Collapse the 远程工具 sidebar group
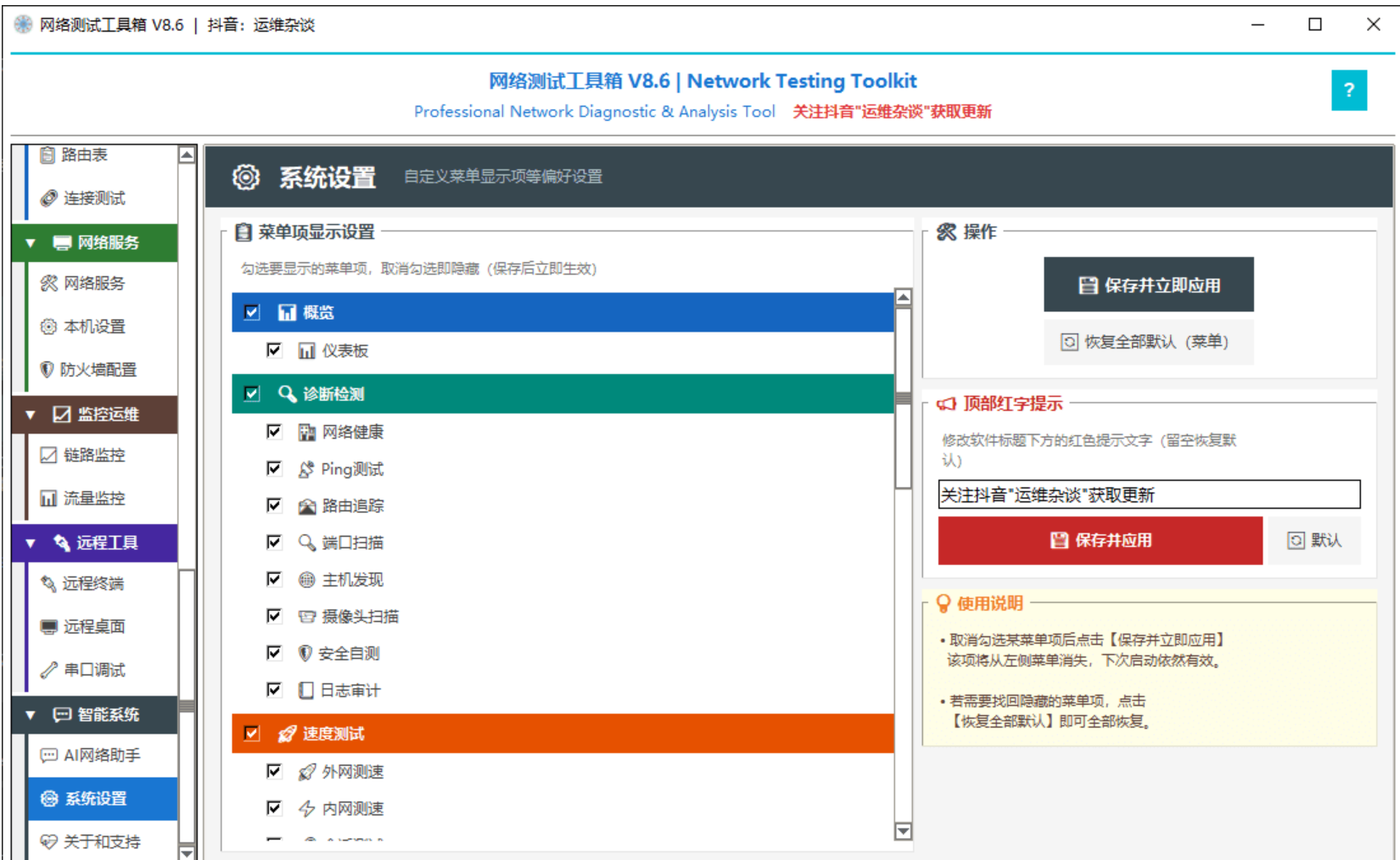Screen dimensions: 1400x860 (31, 543)
